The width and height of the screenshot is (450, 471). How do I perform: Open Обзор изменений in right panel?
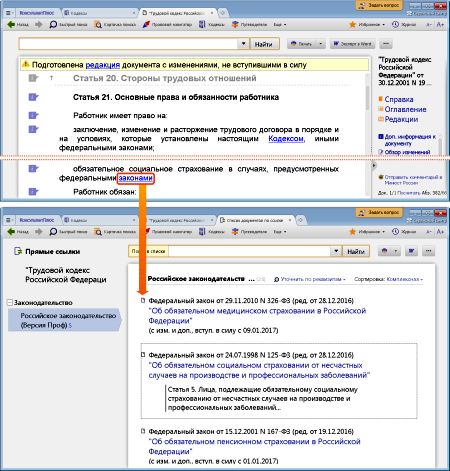pos(407,152)
